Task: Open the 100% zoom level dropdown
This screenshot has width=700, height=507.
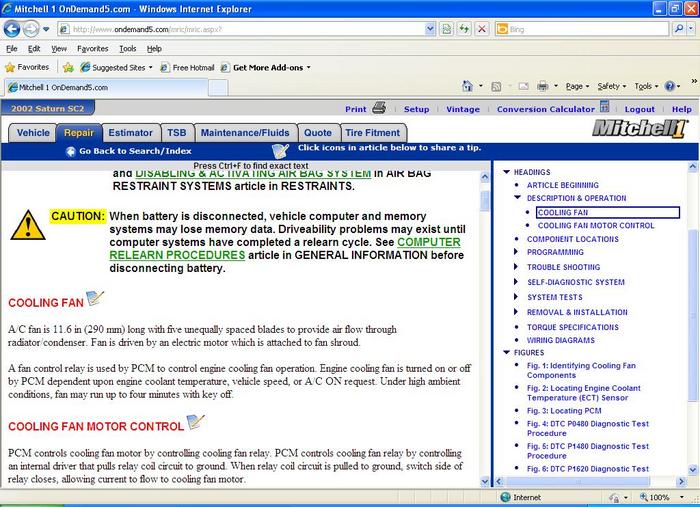Action: point(682,497)
